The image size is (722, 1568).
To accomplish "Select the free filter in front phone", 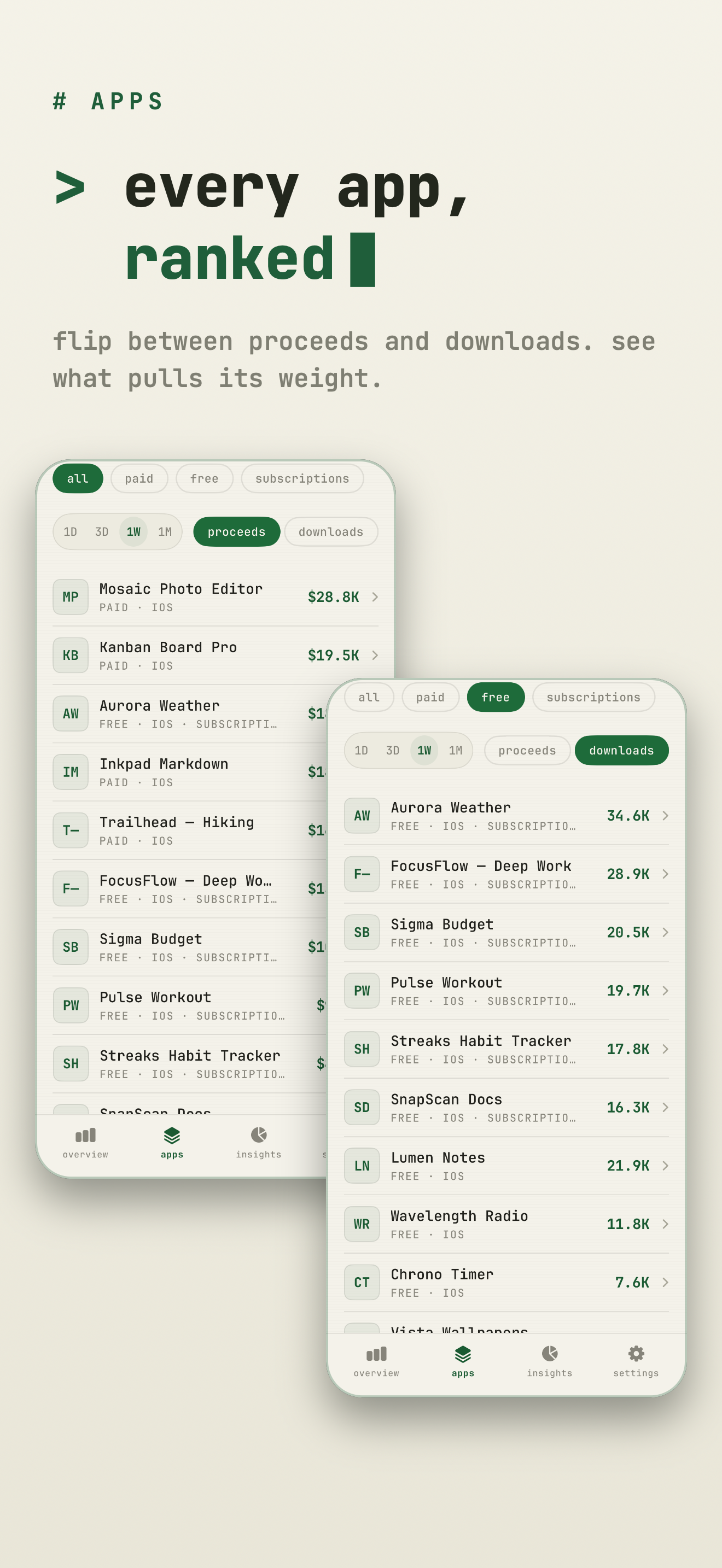I will pyautogui.click(x=496, y=697).
